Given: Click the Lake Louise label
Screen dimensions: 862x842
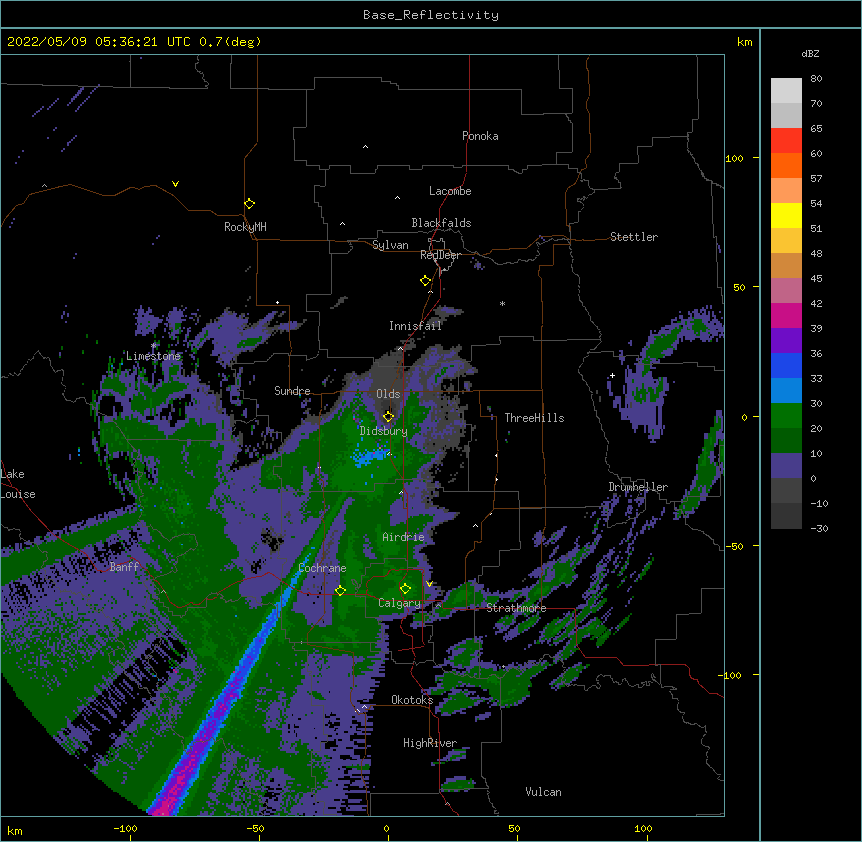Looking at the screenshot, I should point(18,484).
